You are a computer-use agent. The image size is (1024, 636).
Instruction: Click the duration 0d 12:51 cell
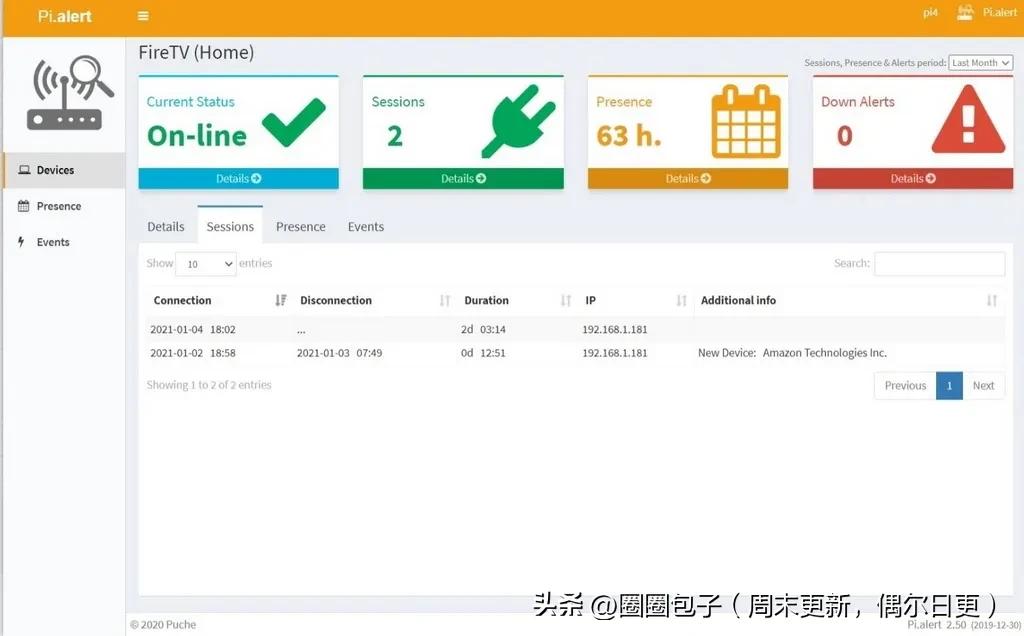coord(483,353)
